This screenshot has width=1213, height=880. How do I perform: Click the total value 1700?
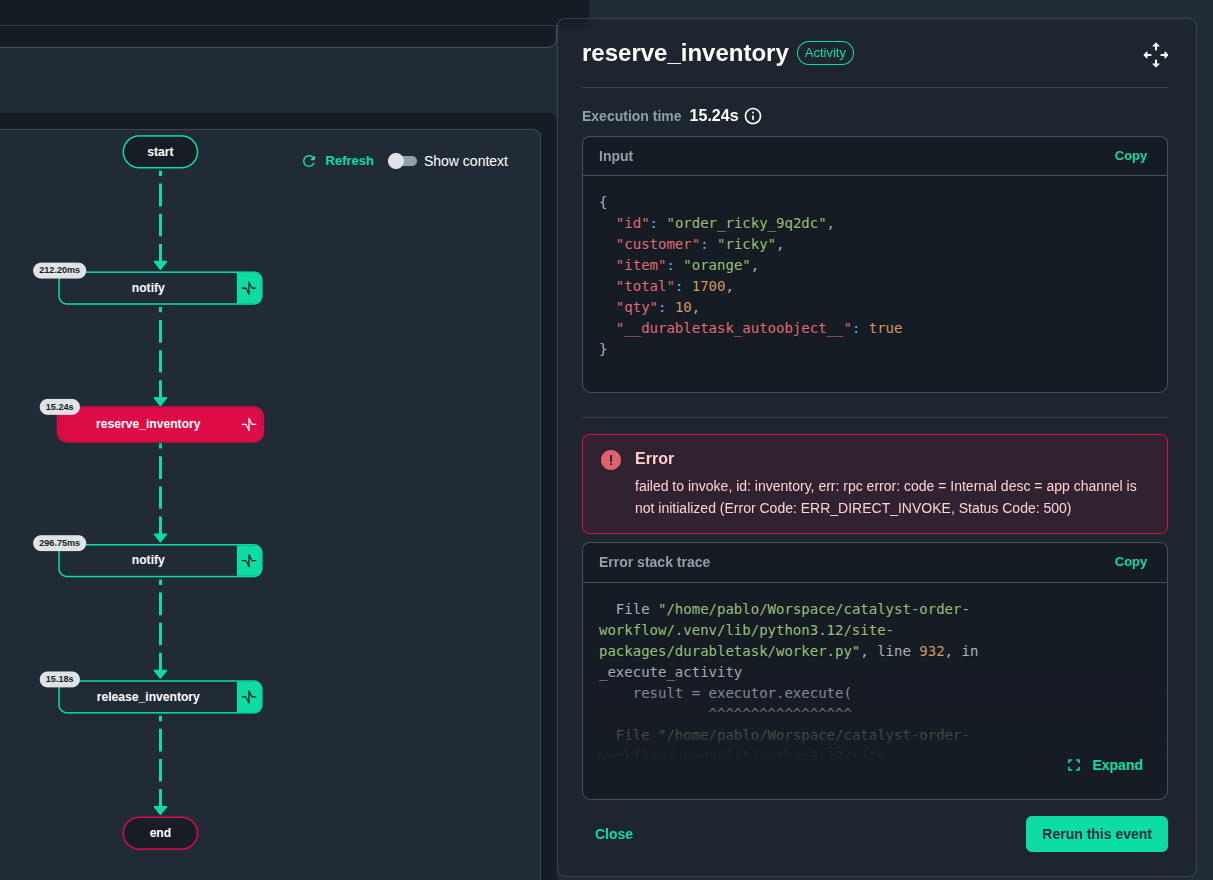(x=709, y=286)
